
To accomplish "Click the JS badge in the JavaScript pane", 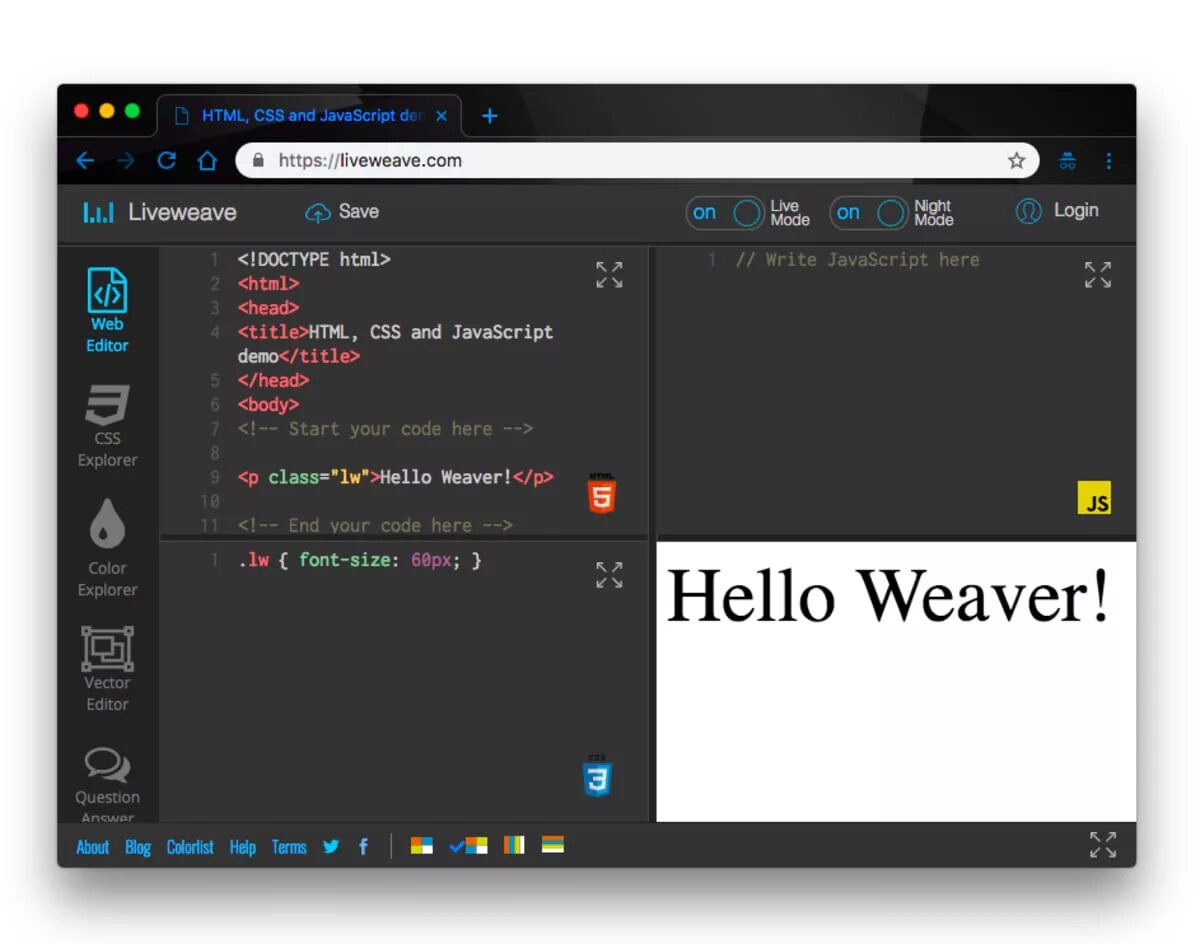I will pos(1095,497).
